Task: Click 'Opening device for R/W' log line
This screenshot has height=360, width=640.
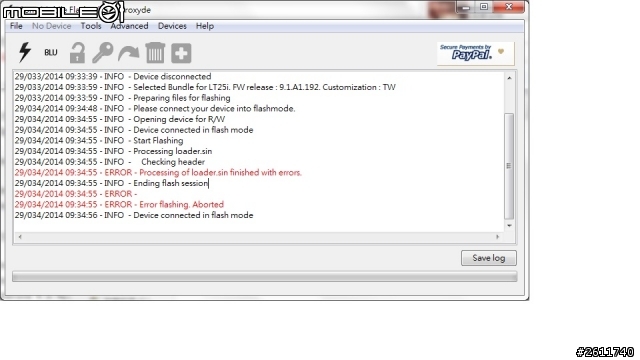Action: coord(120,119)
